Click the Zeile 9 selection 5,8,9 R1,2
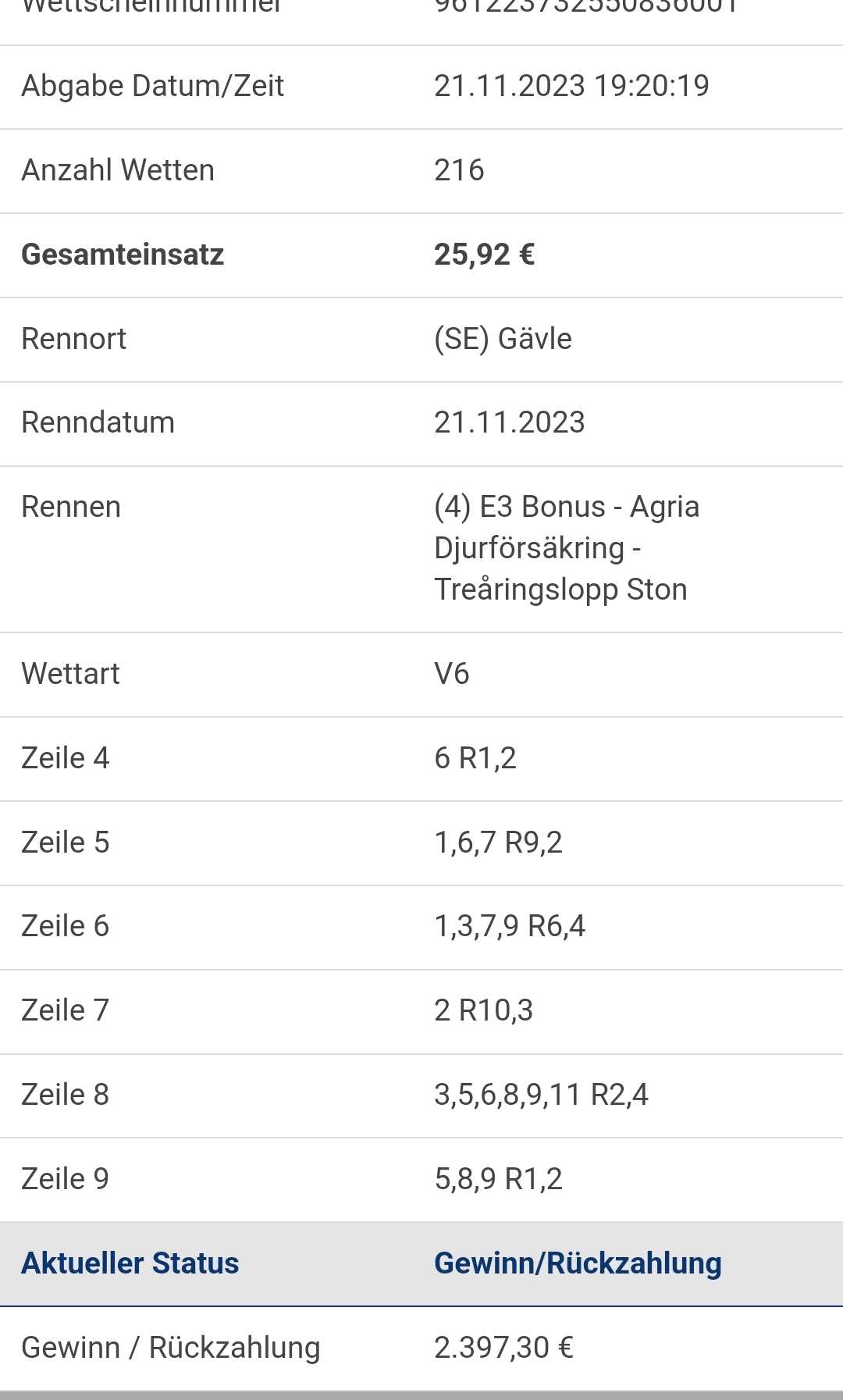 [x=498, y=1179]
